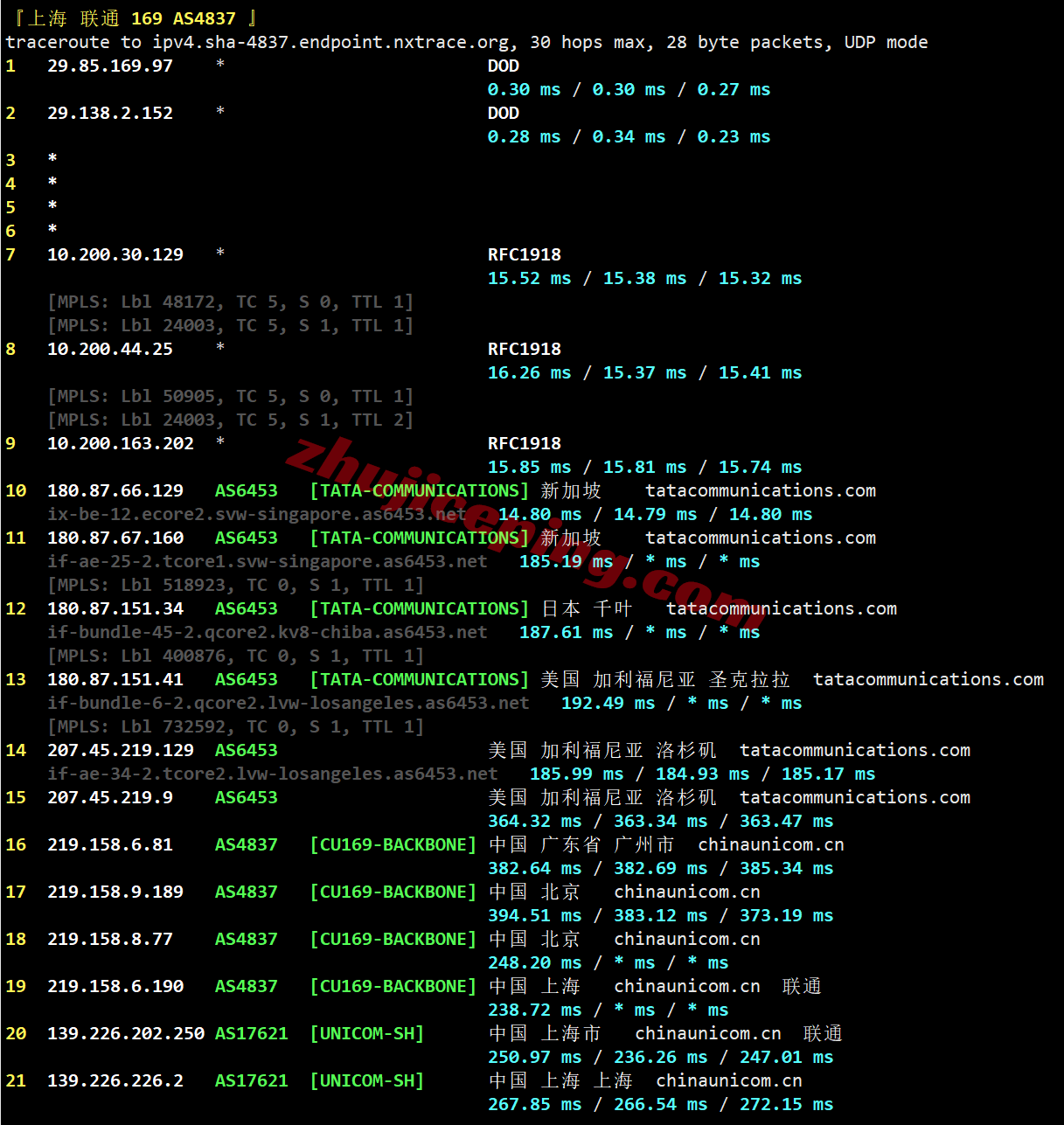The width and height of the screenshot is (1064, 1125).
Task: Click IP 10.200.44.25 at hop 8
Action: (x=110, y=349)
